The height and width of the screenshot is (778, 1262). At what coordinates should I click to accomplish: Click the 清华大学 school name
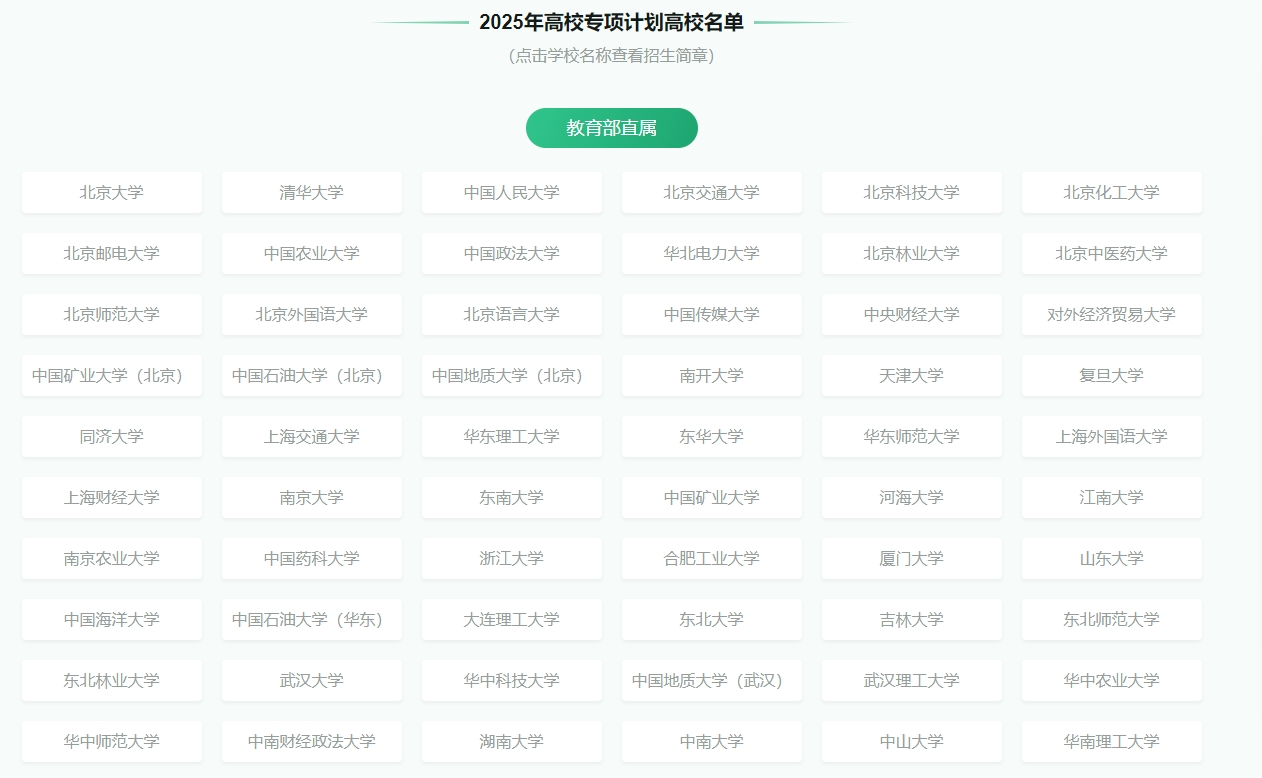(312, 192)
